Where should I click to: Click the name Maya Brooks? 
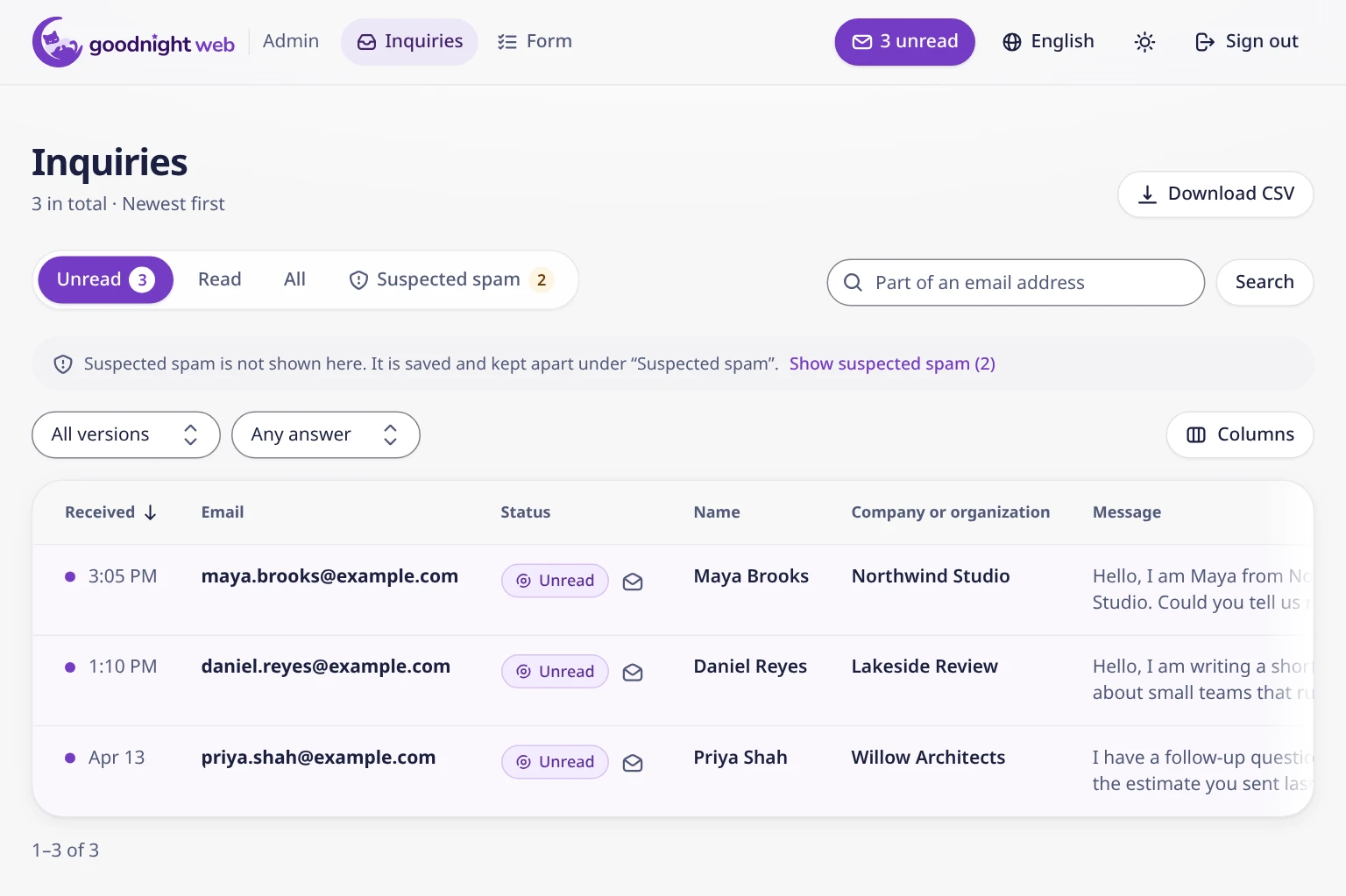pos(751,576)
